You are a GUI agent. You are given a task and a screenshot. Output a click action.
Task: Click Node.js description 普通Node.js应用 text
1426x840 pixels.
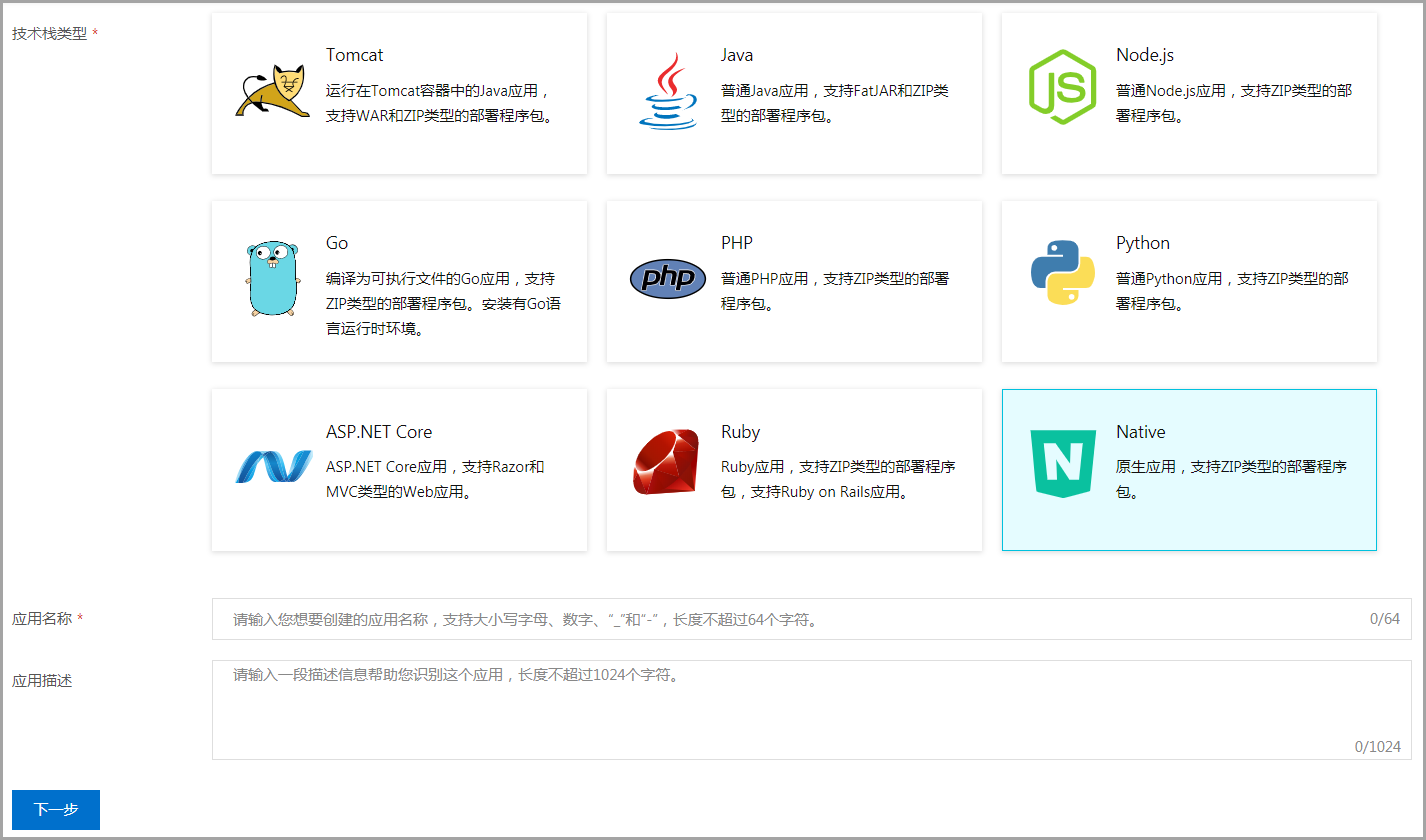(1234, 103)
